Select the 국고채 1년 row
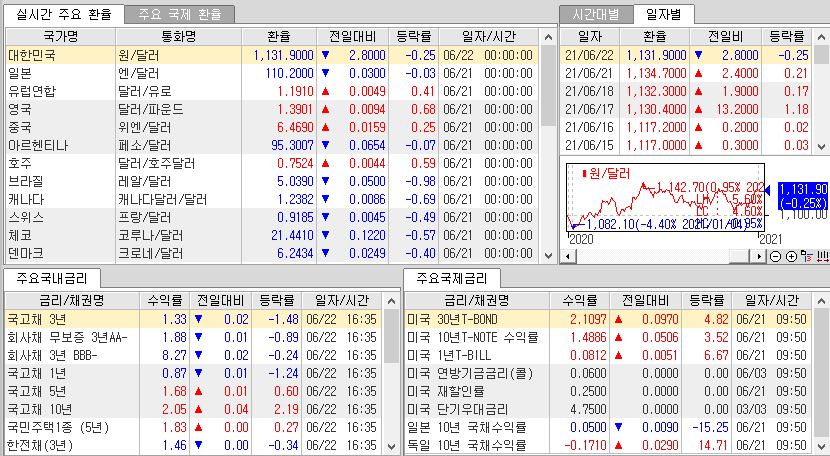830x456 pixels. (x=194, y=373)
